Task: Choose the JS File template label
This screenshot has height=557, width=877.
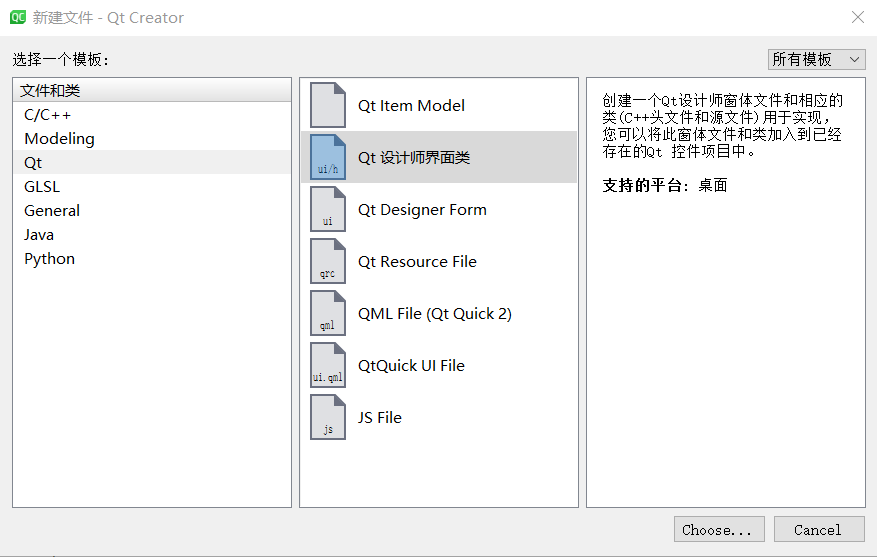Action: (380, 418)
